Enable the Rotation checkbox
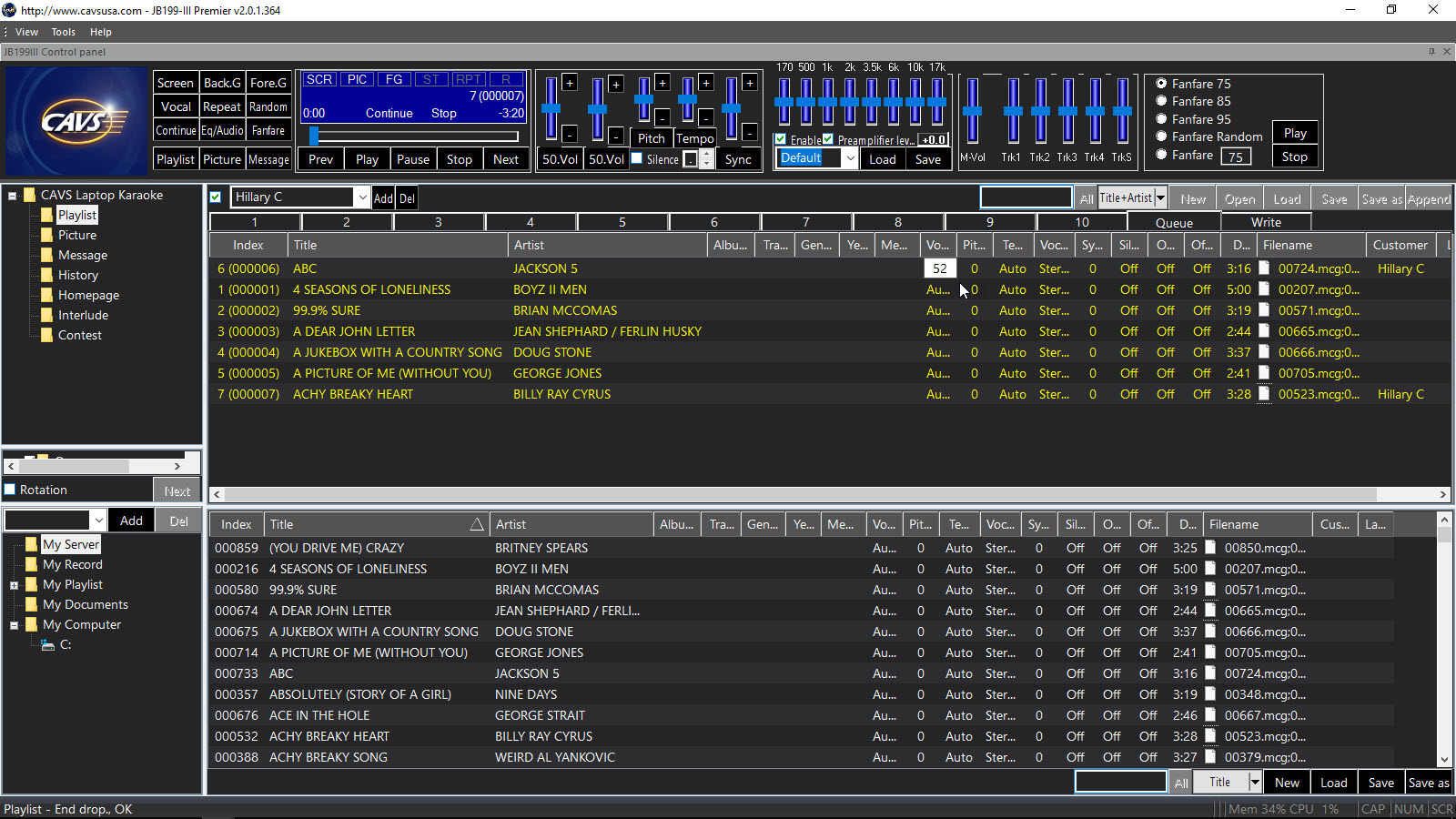This screenshot has width=1456, height=819. click(10, 490)
